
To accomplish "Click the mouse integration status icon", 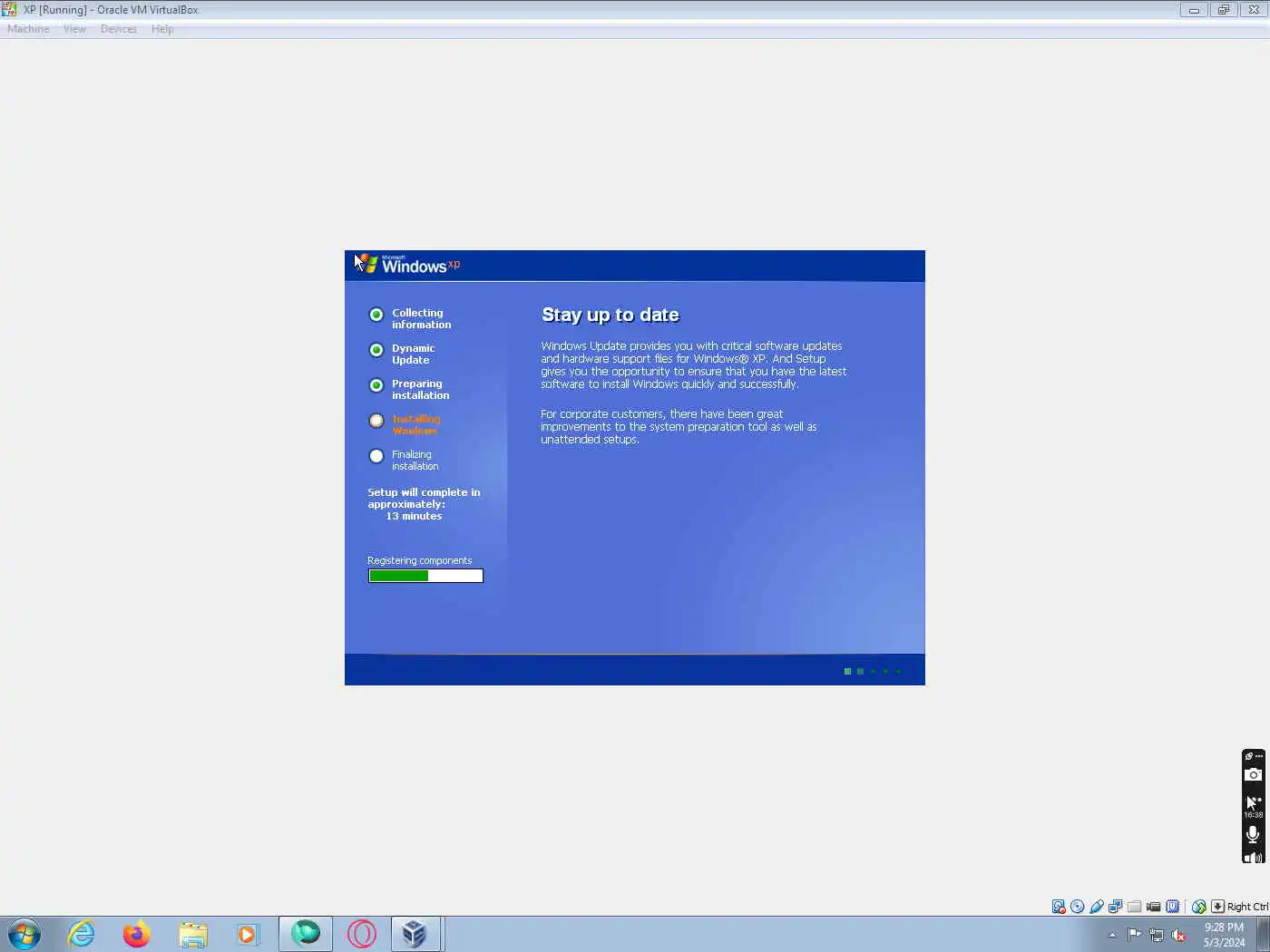I will coord(1199,907).
